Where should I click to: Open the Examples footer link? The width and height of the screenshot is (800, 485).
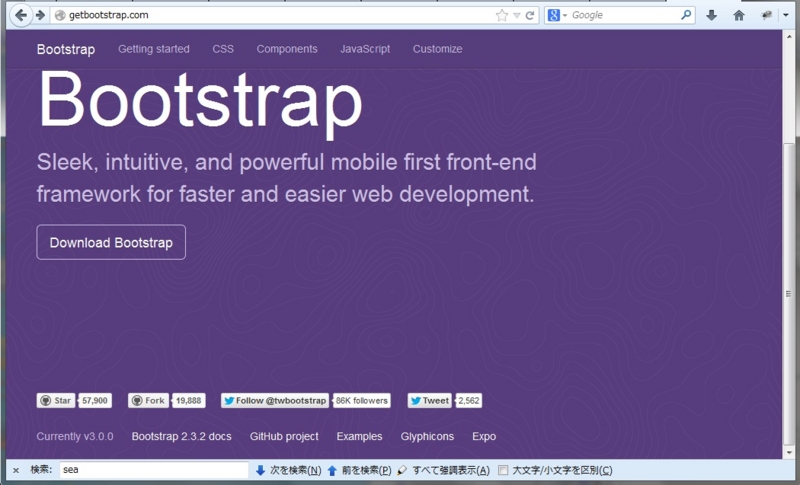359,437
